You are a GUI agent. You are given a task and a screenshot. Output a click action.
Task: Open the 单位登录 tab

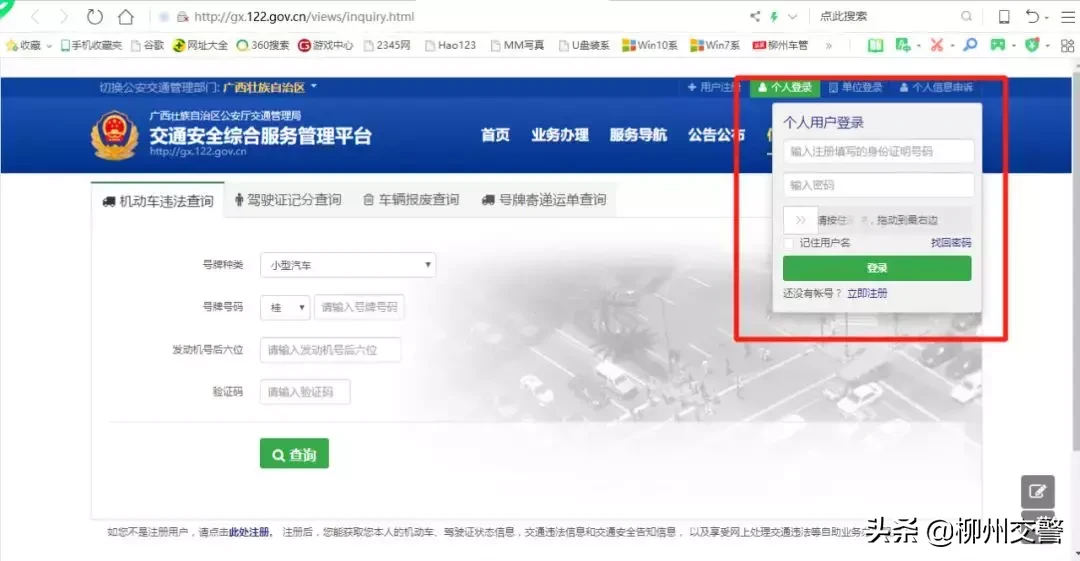[855, 88]
